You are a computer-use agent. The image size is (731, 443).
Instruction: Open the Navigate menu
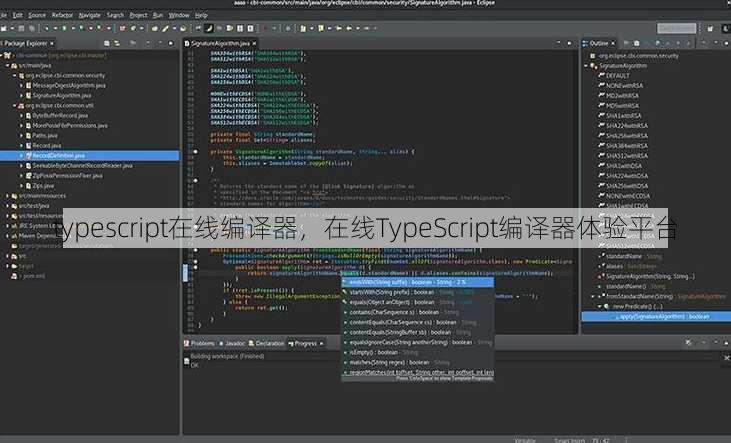[x=89, y=15]
